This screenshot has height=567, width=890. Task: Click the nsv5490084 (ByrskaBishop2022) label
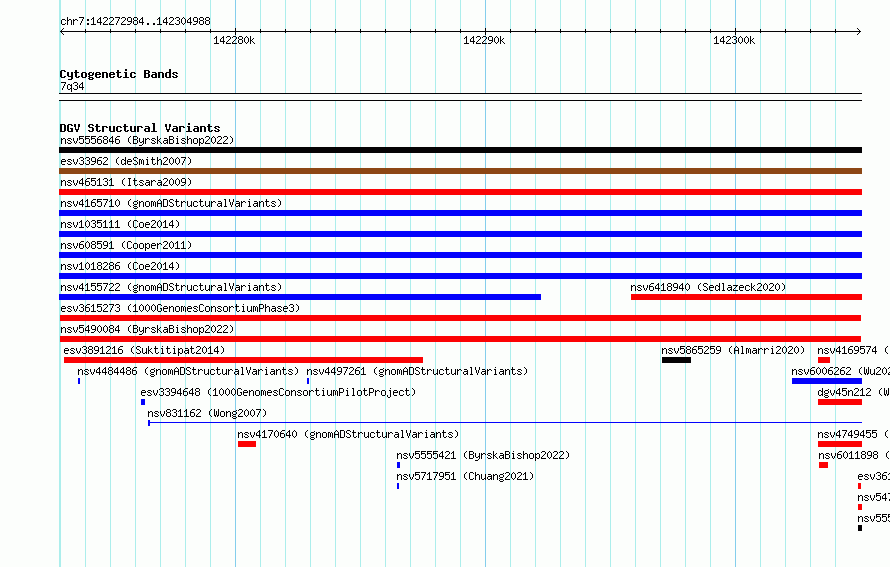(x=147, y=329)
